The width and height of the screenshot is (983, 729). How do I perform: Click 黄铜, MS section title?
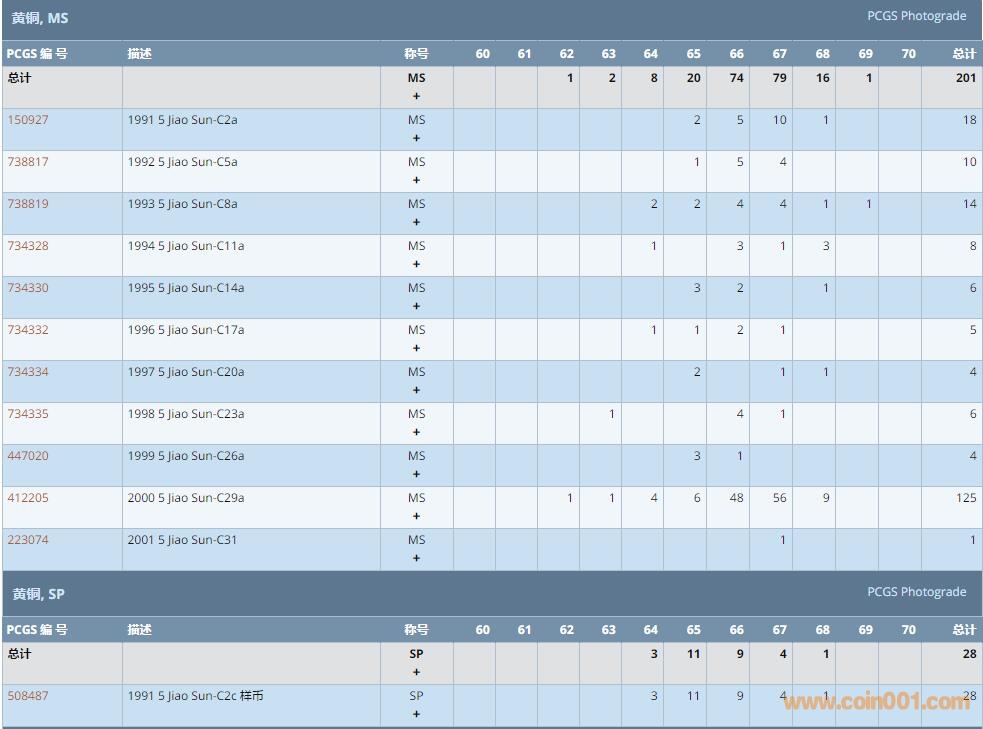(40, 18)
